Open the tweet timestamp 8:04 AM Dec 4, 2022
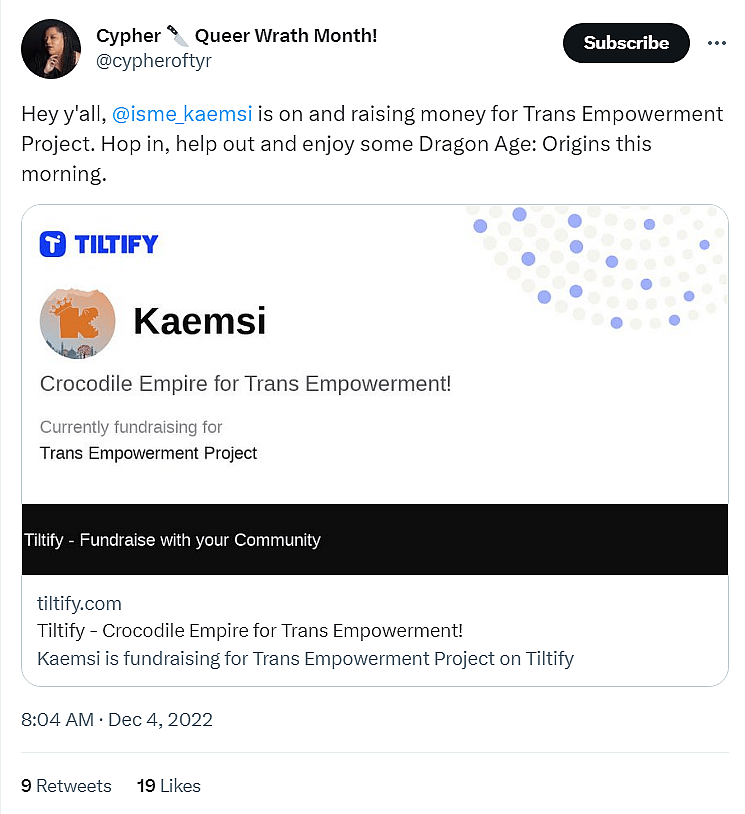 117,719
